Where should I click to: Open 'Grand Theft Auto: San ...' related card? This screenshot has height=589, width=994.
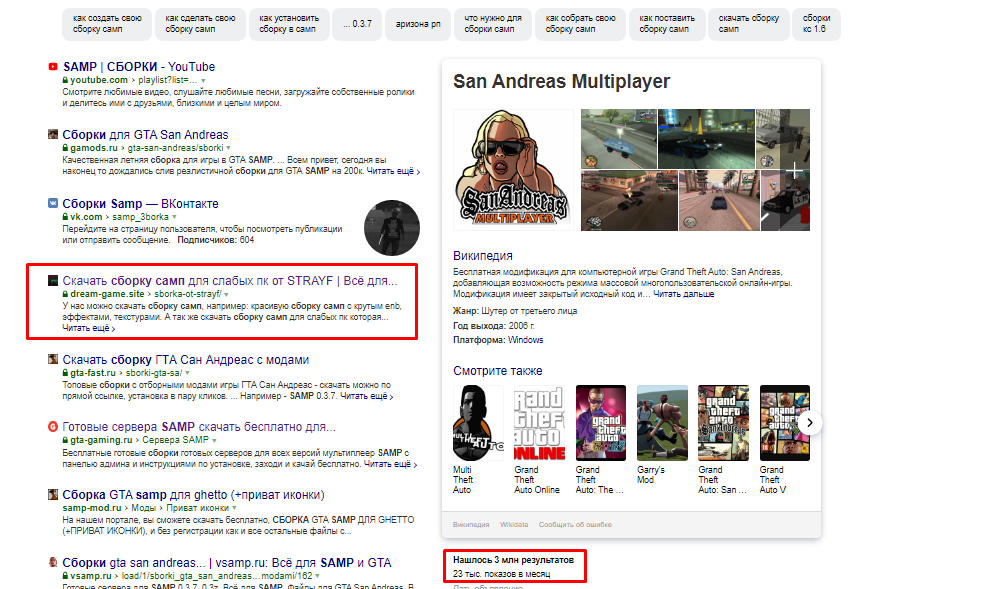723,440
